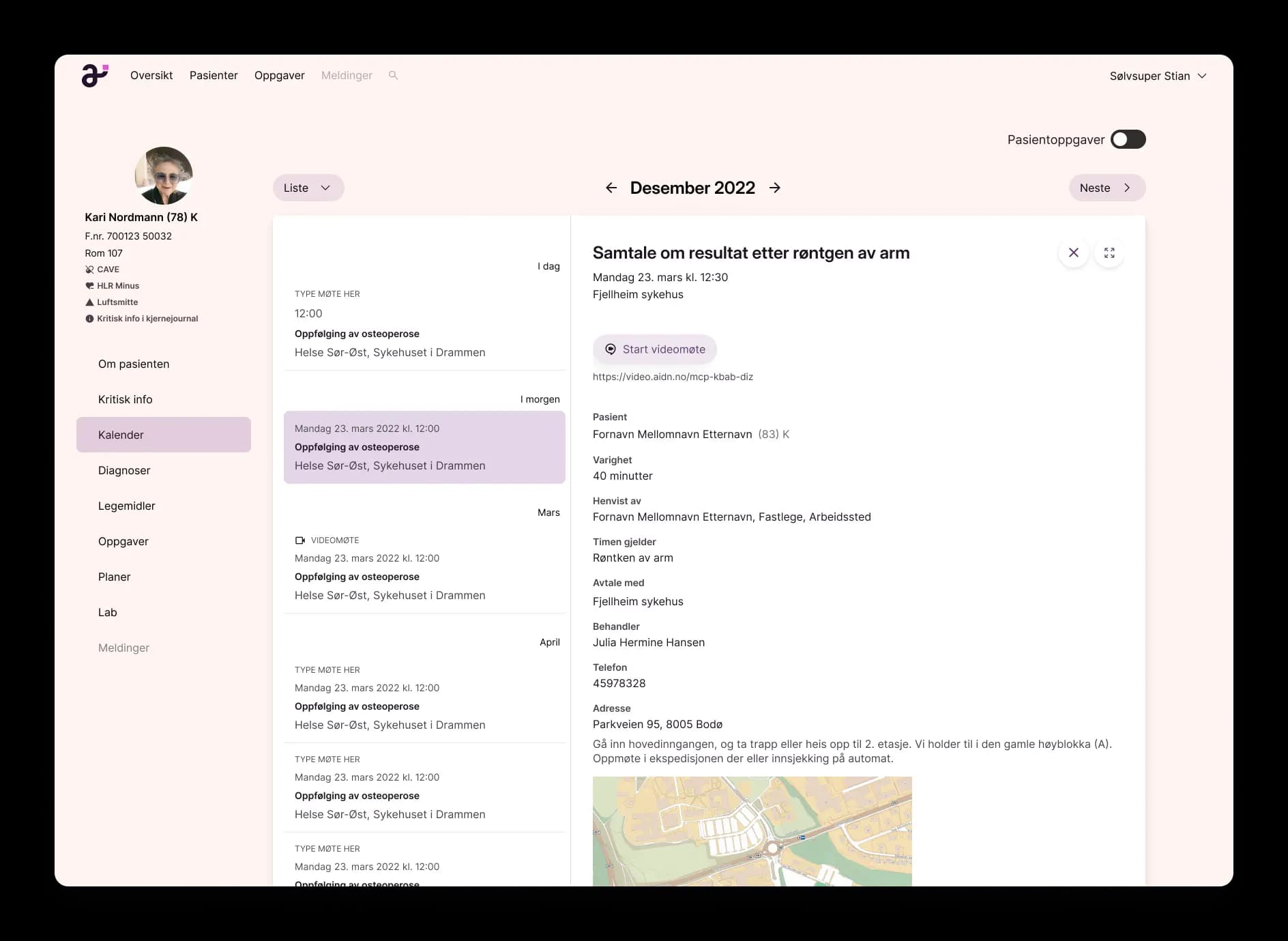Screen dimensions: 1288x941
Task: Click the CAVE warning icon
Action: coord(89,270)
